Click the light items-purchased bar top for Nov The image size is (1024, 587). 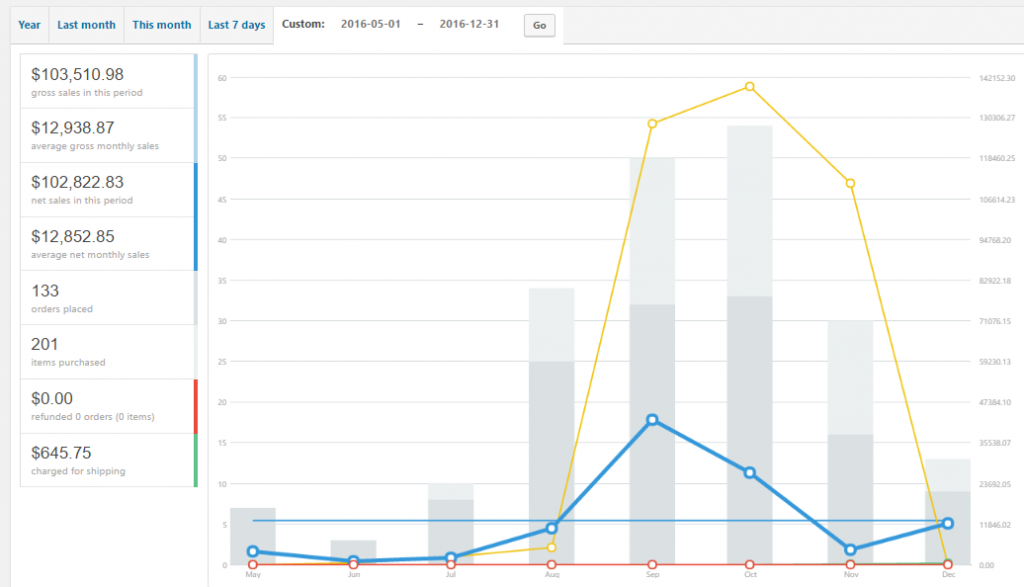tap(850, 377)
